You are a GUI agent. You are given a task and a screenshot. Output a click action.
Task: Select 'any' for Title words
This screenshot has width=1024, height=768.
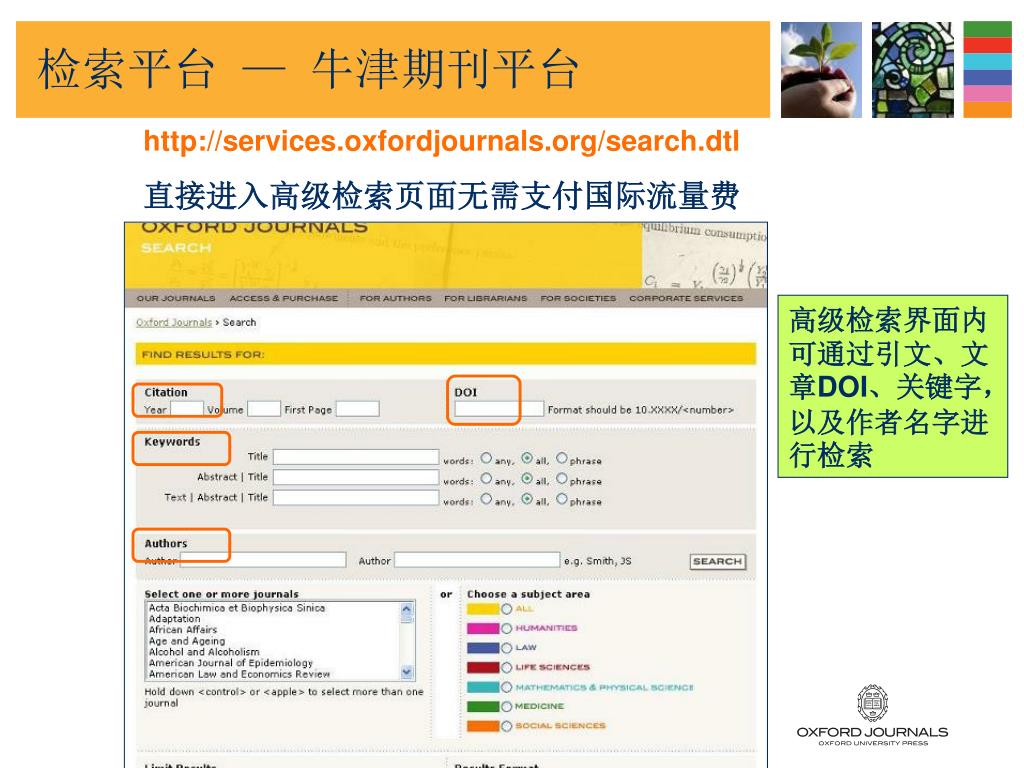tap(486, 458)
